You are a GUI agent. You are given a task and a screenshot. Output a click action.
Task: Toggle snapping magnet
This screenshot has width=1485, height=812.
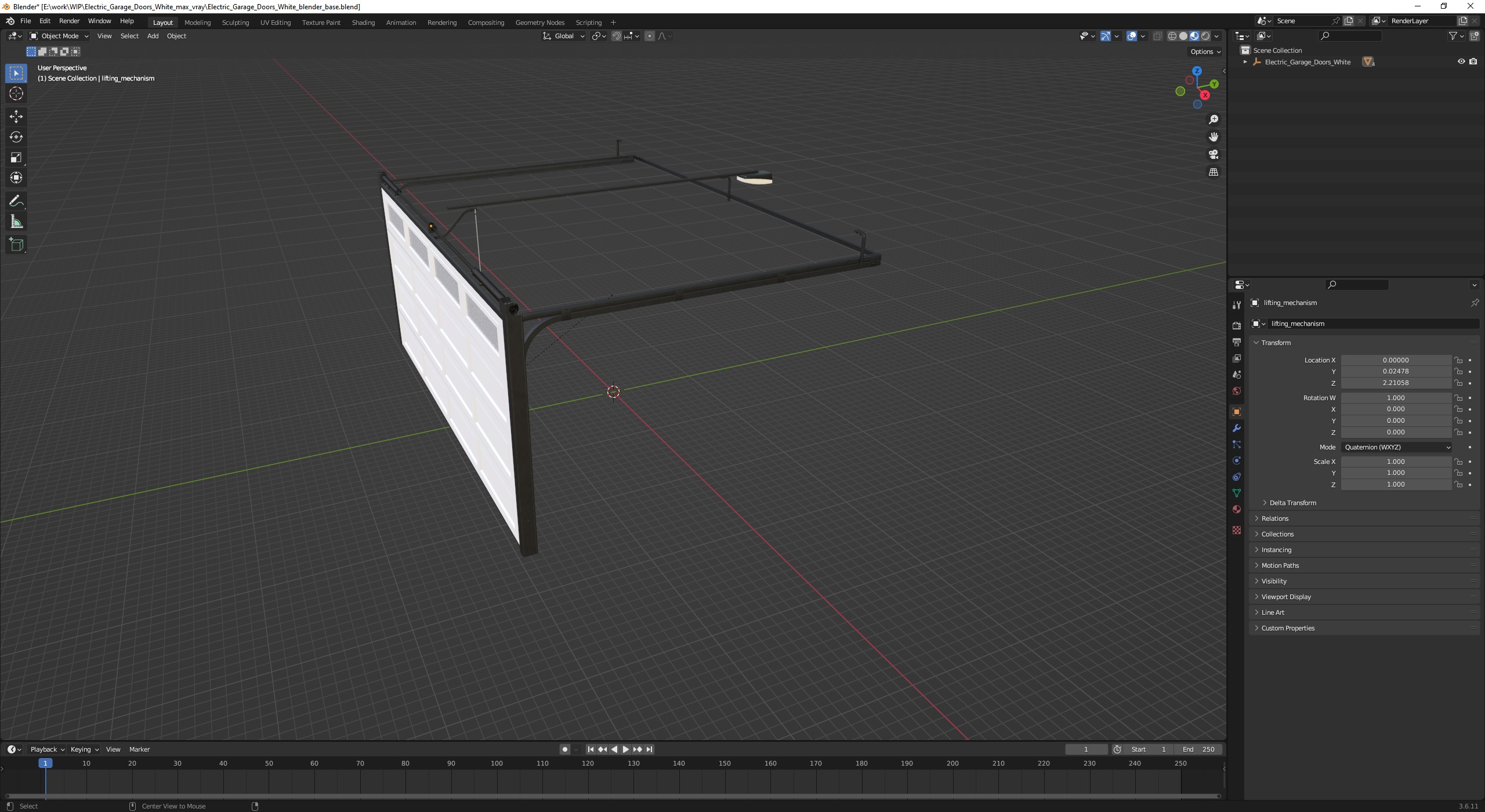point(617,36)
